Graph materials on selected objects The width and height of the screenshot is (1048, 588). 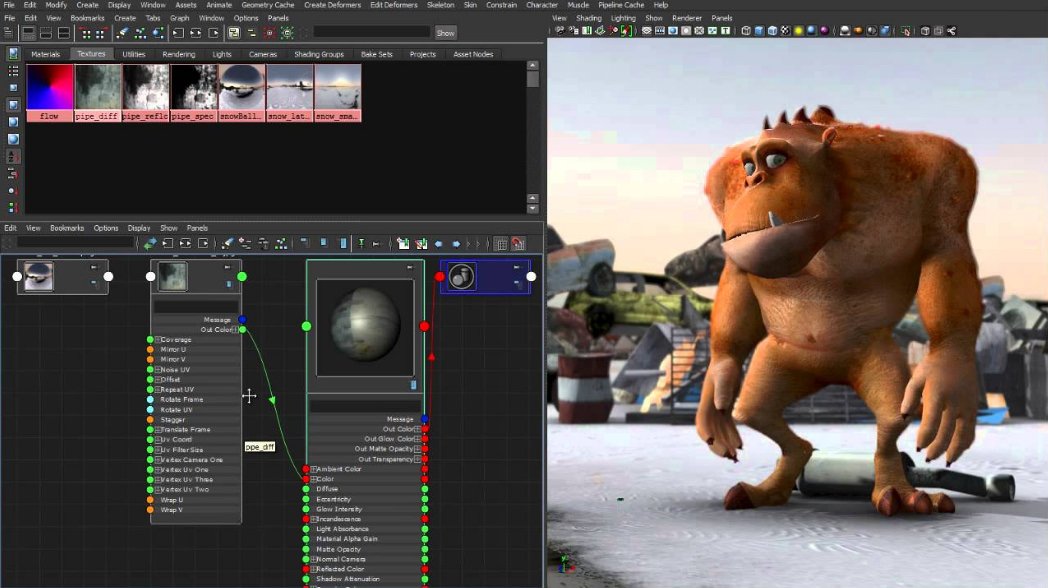point(158,32)
